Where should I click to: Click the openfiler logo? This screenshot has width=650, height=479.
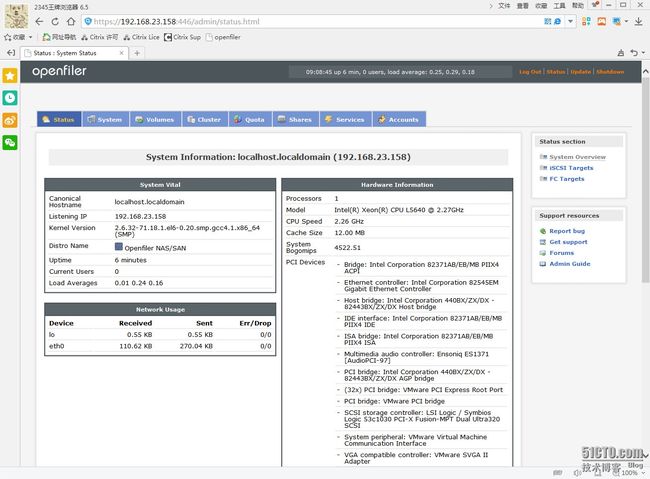click(x=59, y=71)
